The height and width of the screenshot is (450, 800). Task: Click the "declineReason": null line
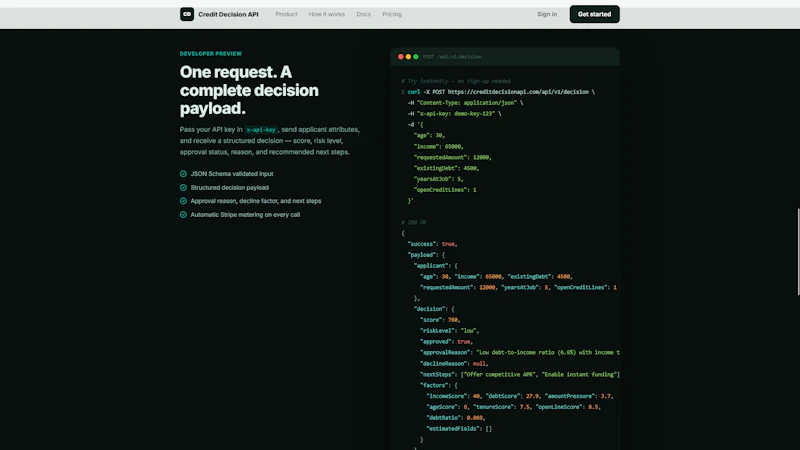point(454,364)
